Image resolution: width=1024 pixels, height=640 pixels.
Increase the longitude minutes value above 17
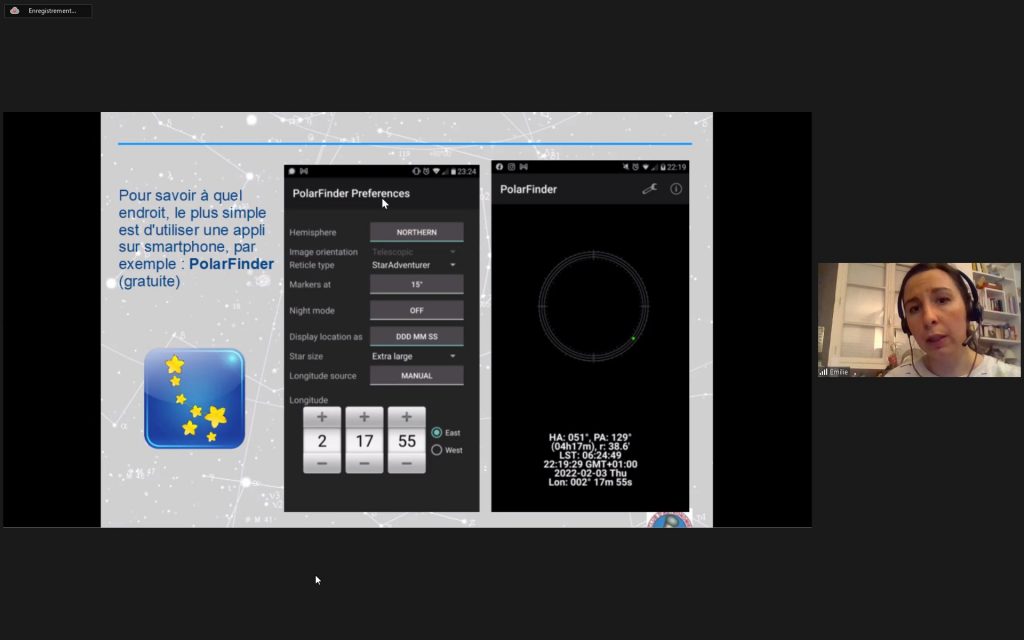(x=364, y=417)
